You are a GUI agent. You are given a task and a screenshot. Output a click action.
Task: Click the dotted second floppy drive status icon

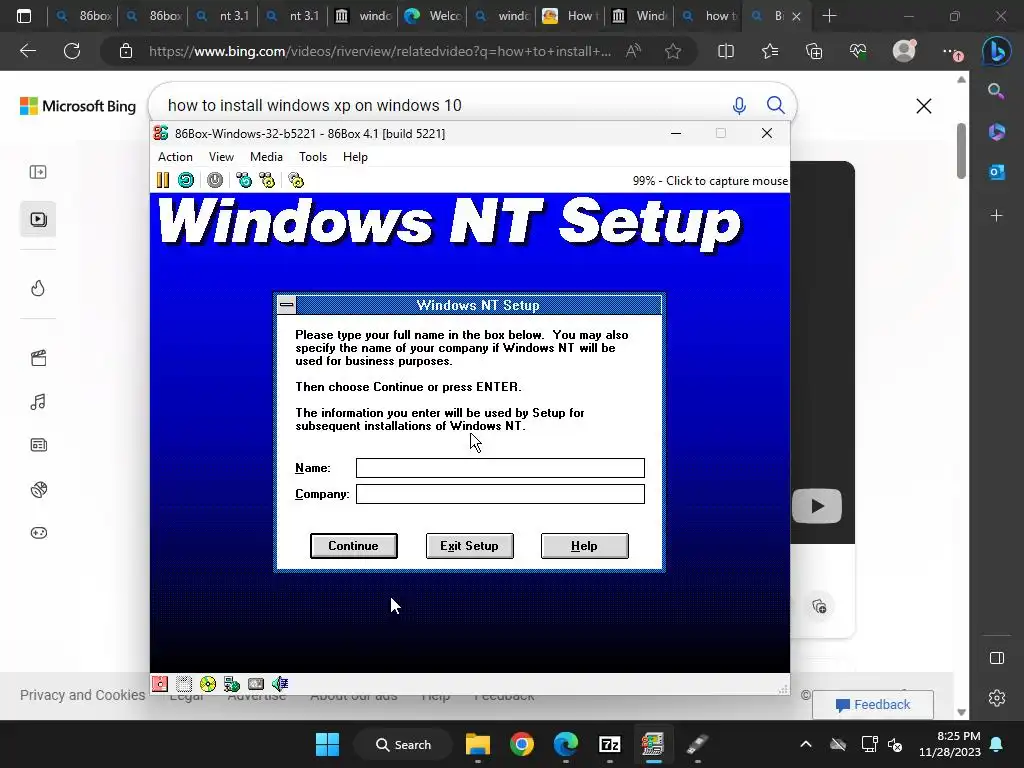click(x=184, y=684)
